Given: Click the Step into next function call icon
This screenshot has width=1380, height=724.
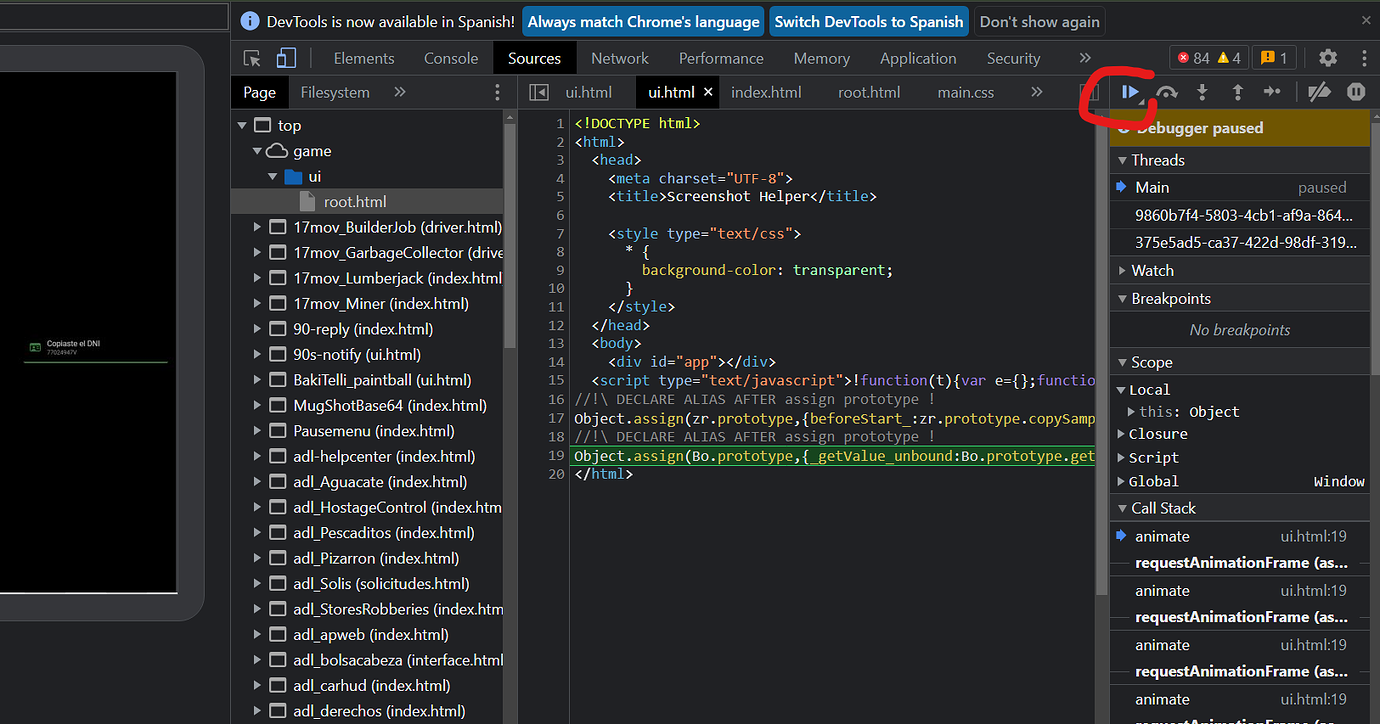Looking at the screenshot, I should [1202, 91].
